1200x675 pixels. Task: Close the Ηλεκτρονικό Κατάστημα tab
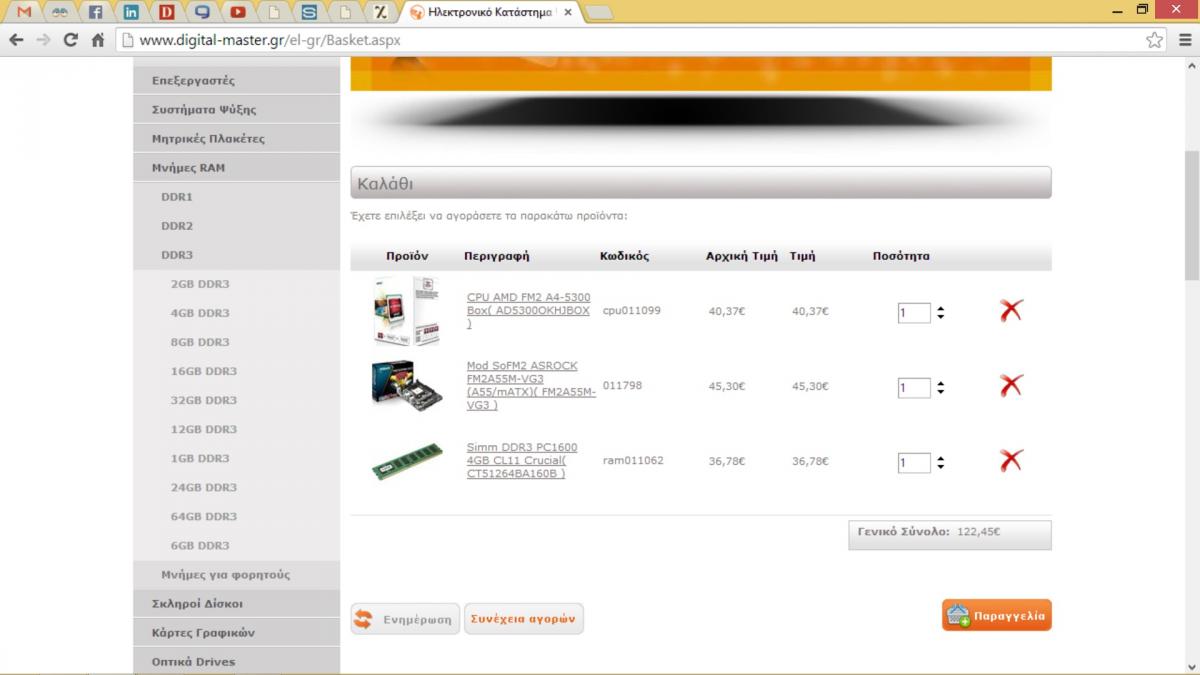568,13
